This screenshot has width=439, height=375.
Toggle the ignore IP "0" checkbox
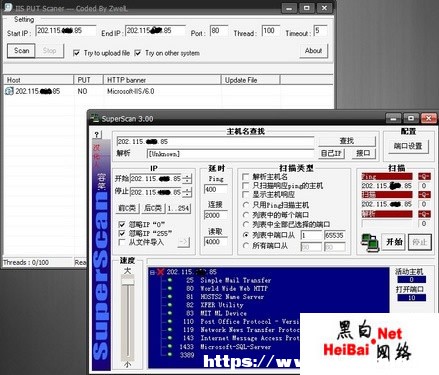[122, 224]
